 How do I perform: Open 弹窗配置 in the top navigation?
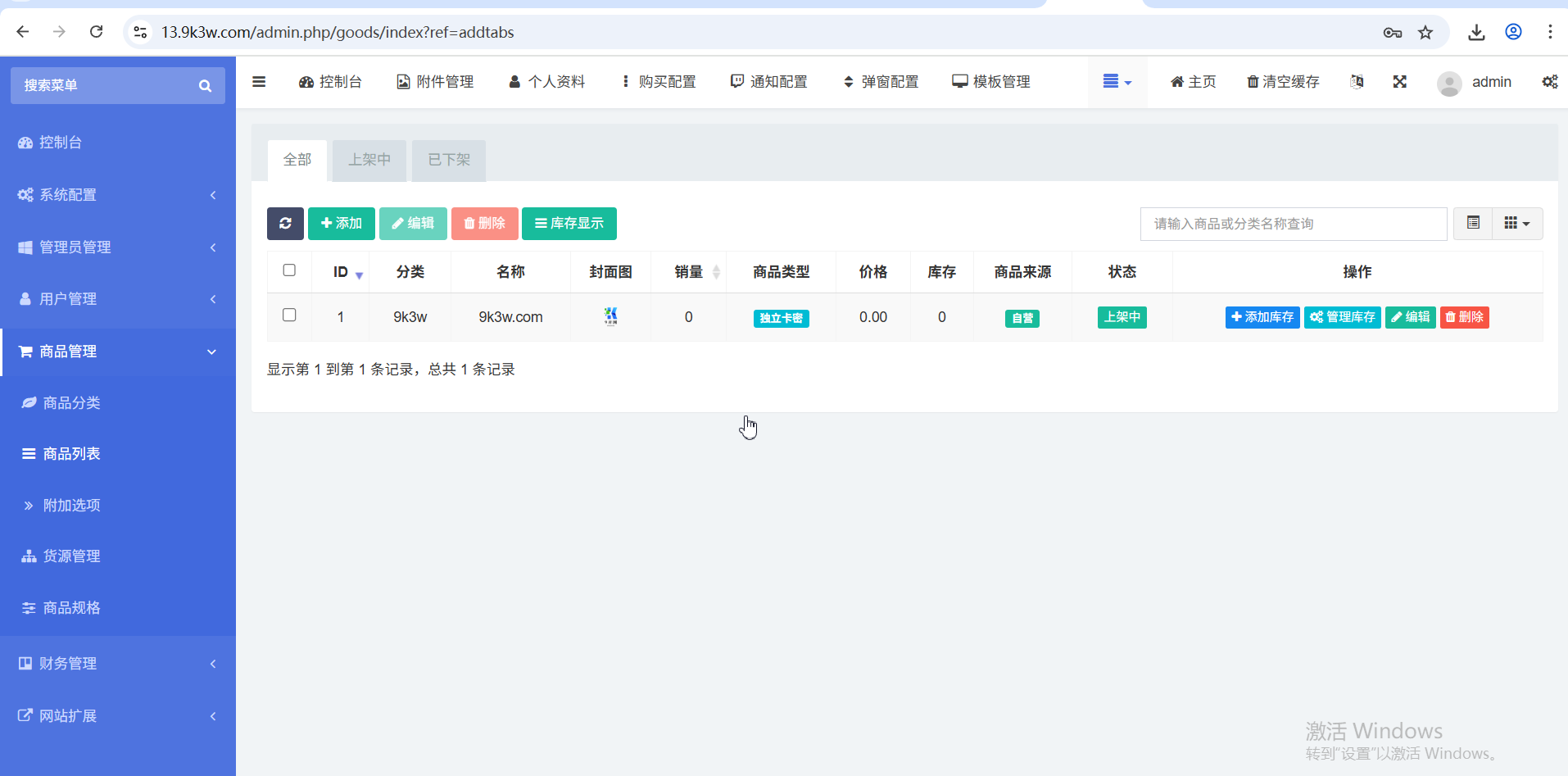click(881, 82)
